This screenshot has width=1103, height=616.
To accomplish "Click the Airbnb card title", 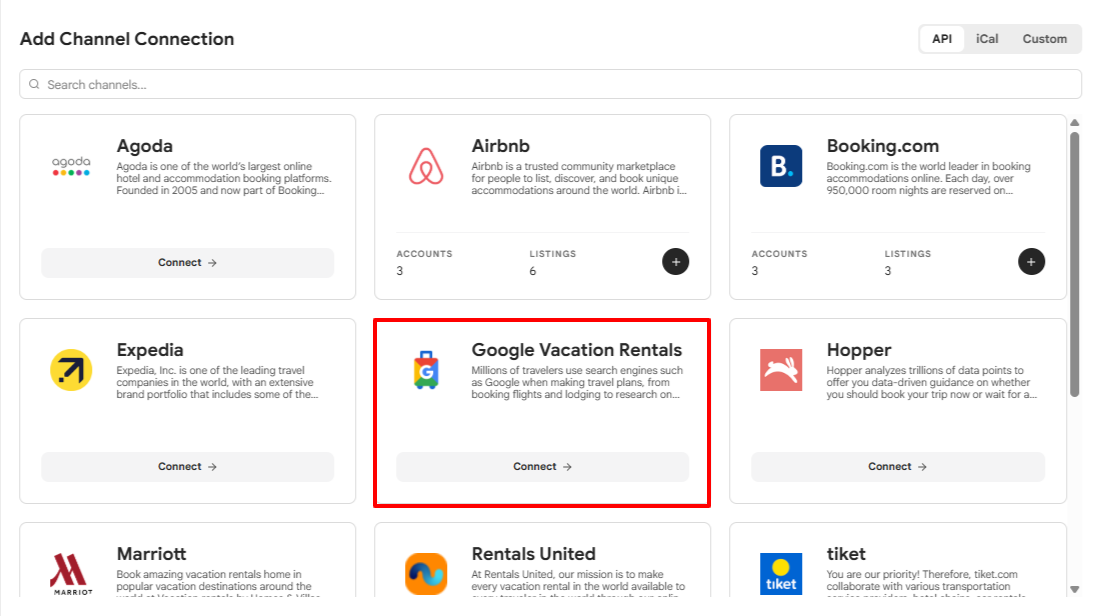I will (500, 146).
